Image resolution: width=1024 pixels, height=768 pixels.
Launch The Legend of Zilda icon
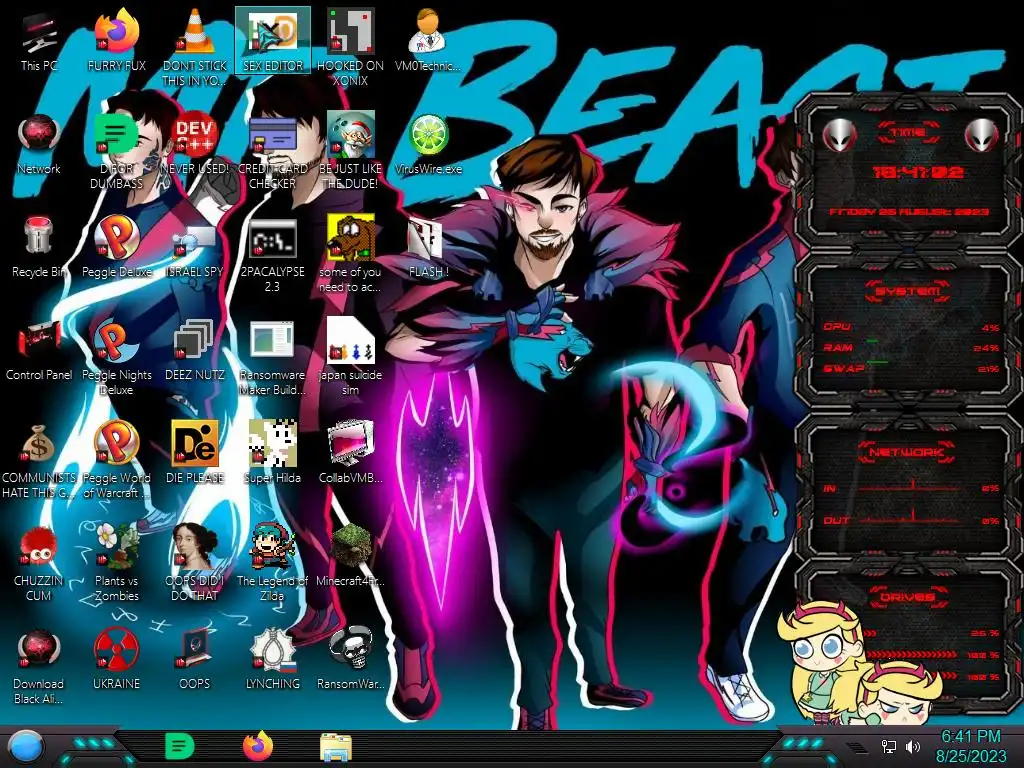(x=272, y=563)
